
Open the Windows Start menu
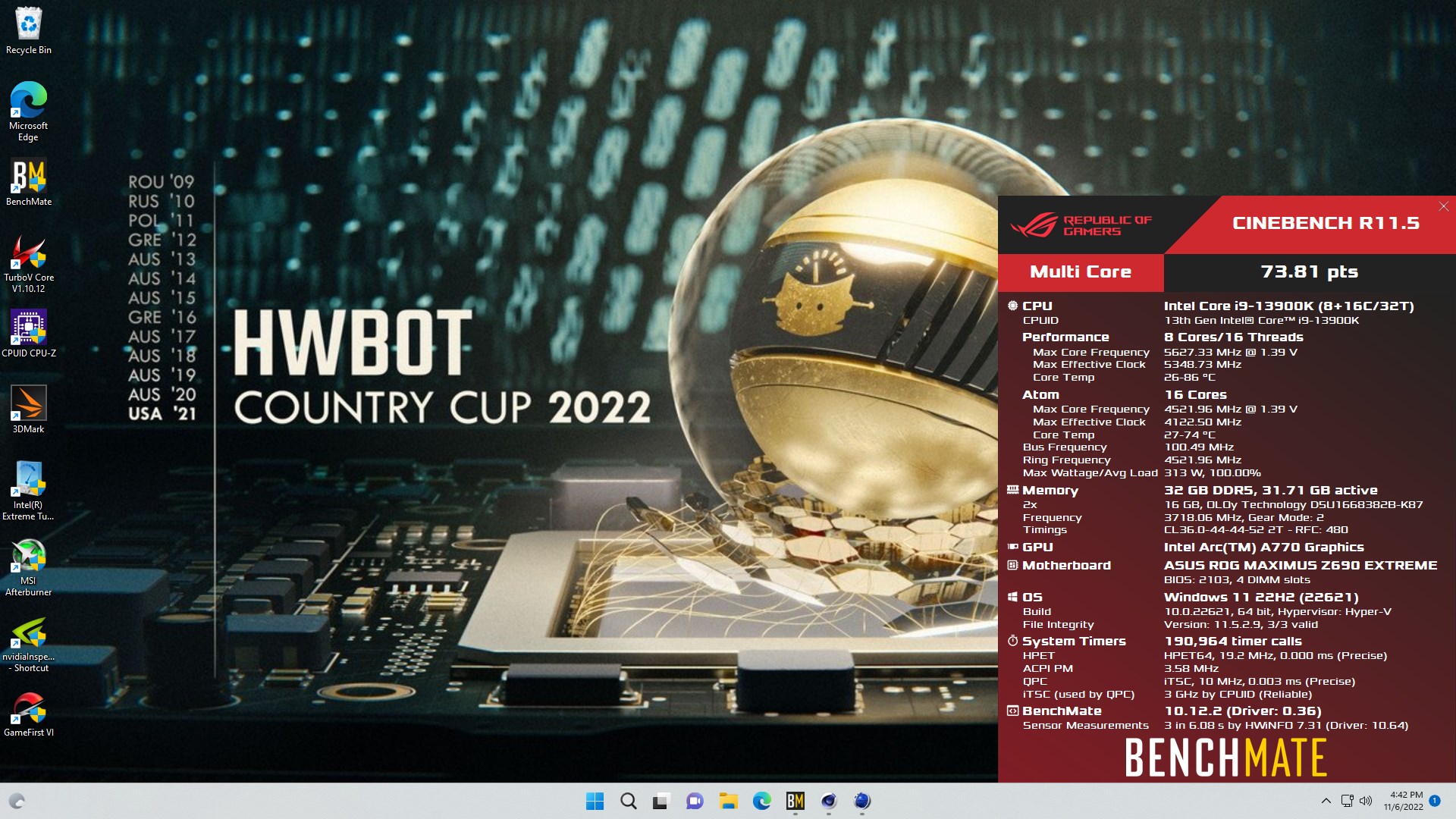coord(595,801)
